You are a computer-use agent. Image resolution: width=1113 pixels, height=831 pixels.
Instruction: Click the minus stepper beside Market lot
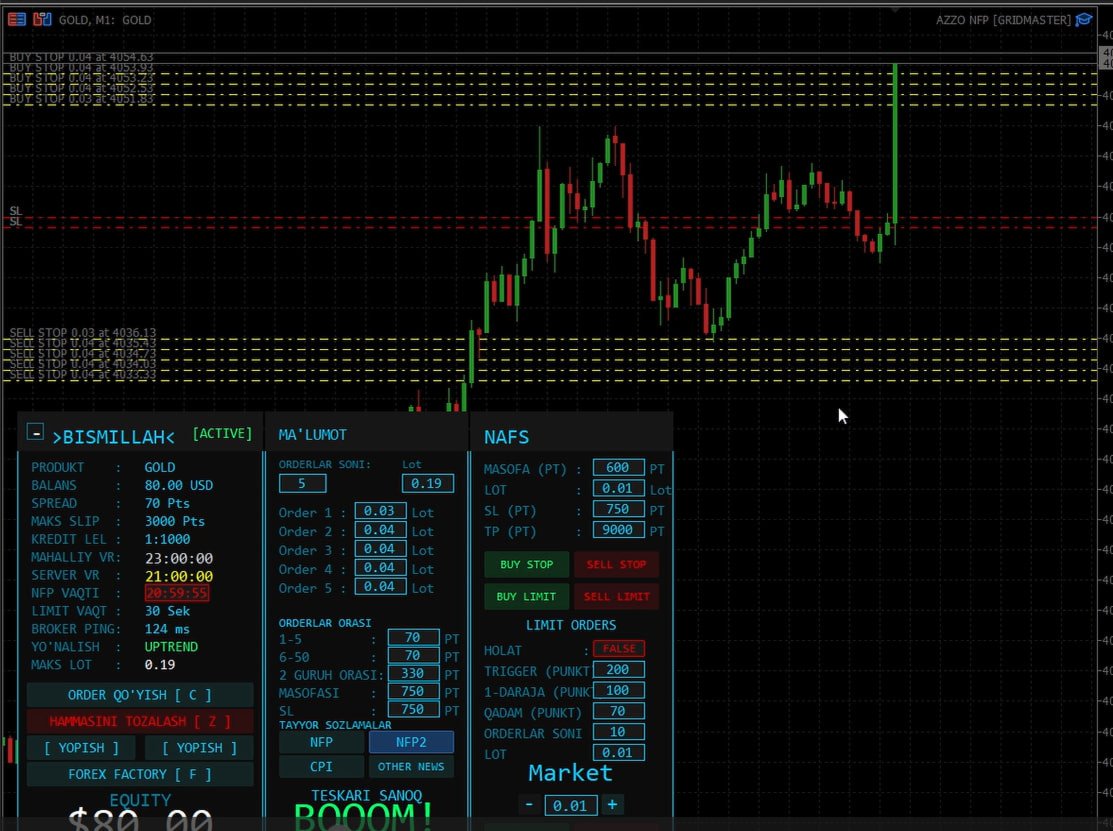[529, 804]
